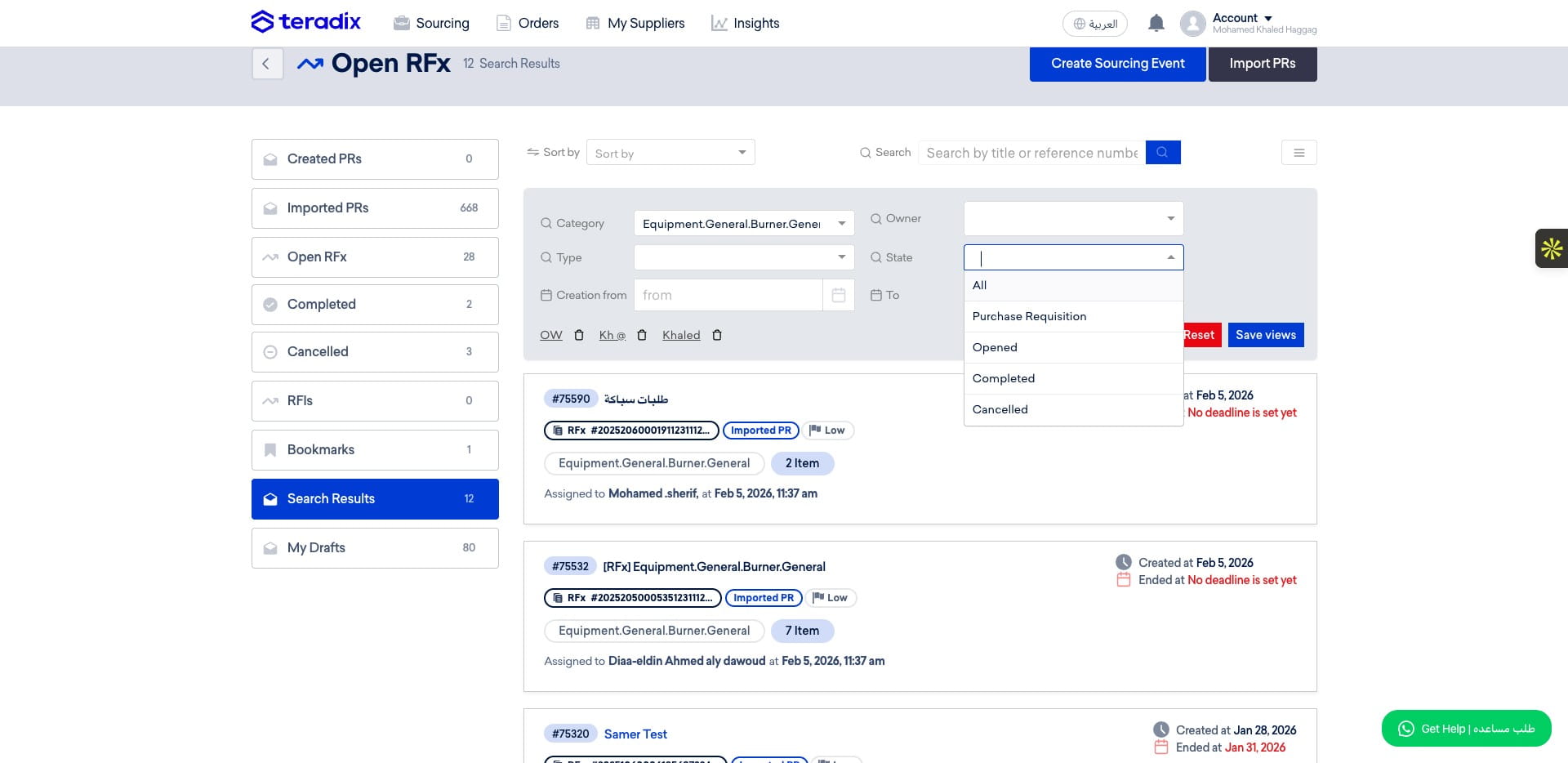Click category chip on request #75532
The width and height of the screenshot is (1568, 763).
(x=654, y=631)
